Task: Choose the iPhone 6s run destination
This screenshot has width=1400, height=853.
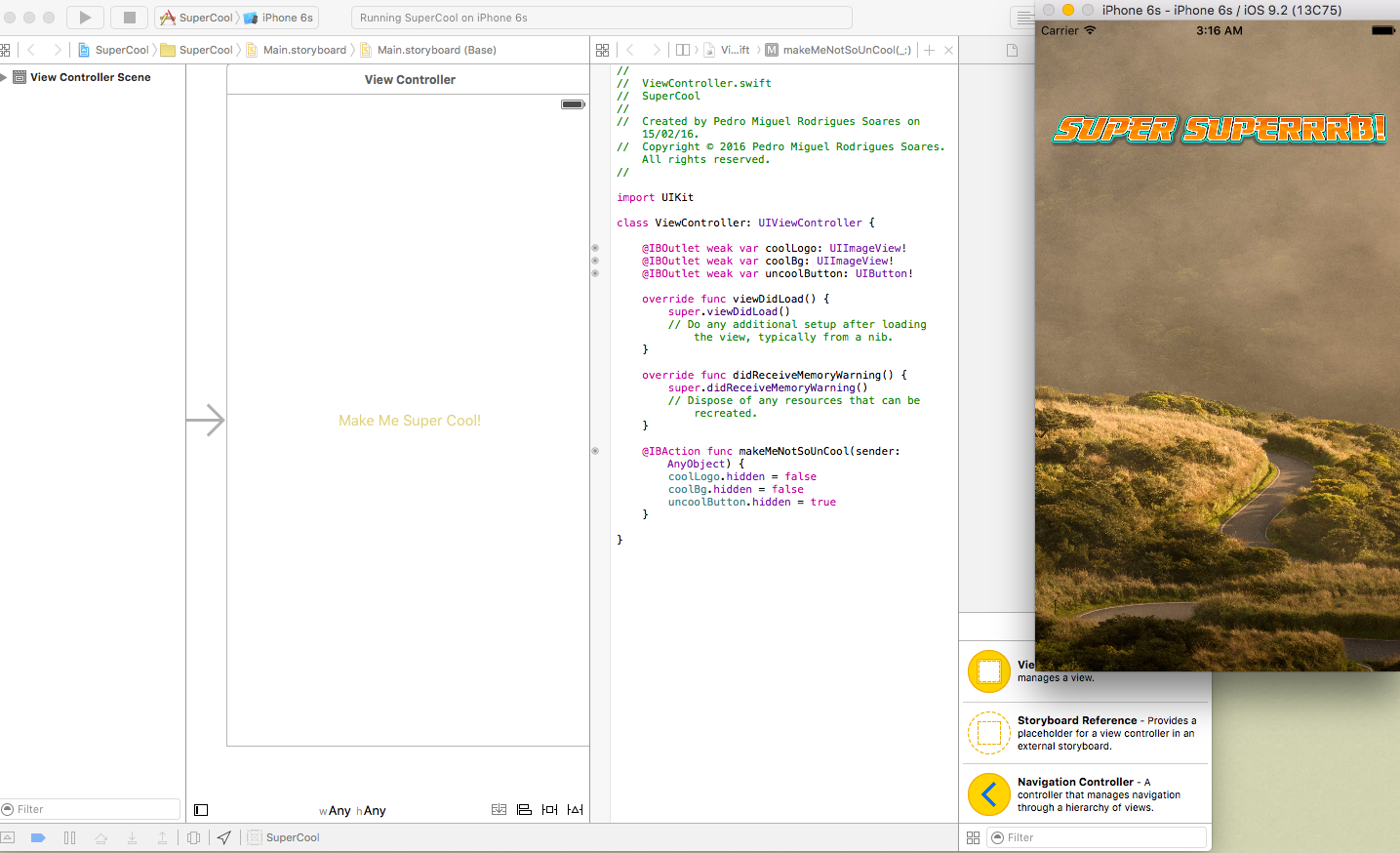Action: [279, 18]
